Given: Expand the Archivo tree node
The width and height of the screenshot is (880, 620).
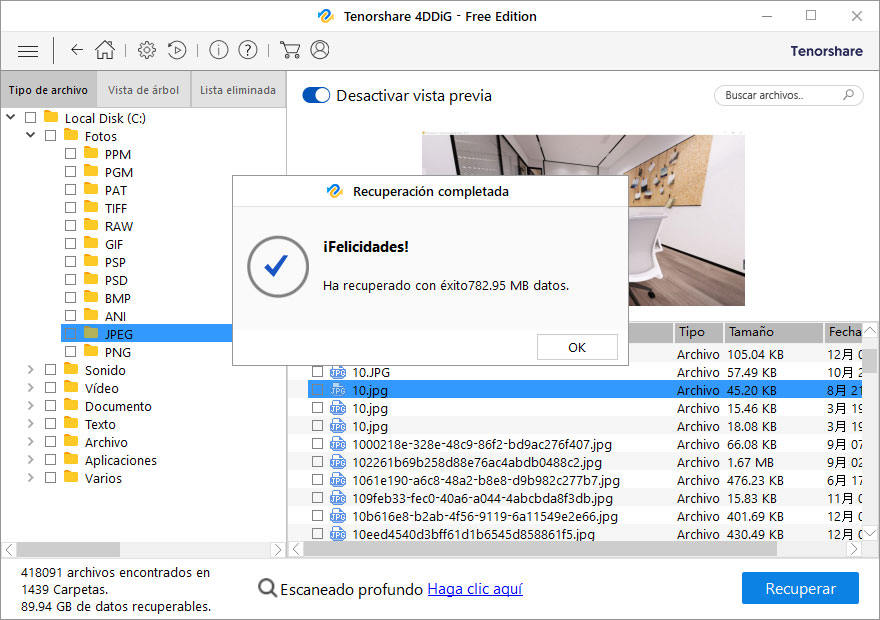Looking at the screenshot, I should pyautogui.click(x=31, y=442).
